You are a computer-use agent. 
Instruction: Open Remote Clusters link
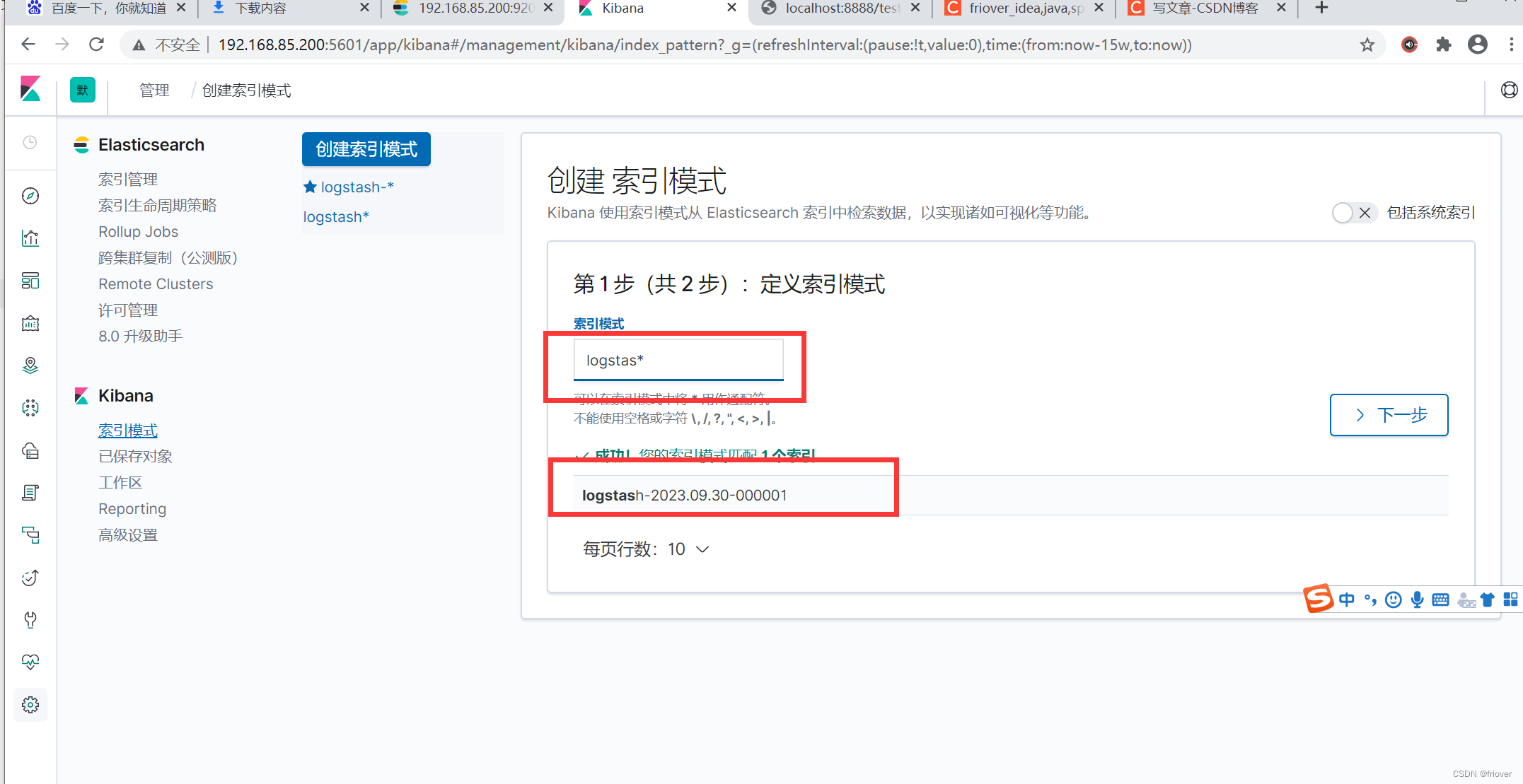[x=156, y=284]
